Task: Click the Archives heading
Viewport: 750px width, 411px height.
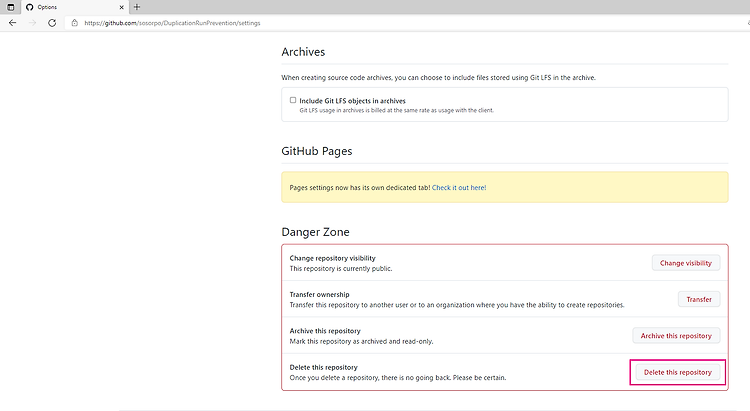Action: [x=303, y=52]
